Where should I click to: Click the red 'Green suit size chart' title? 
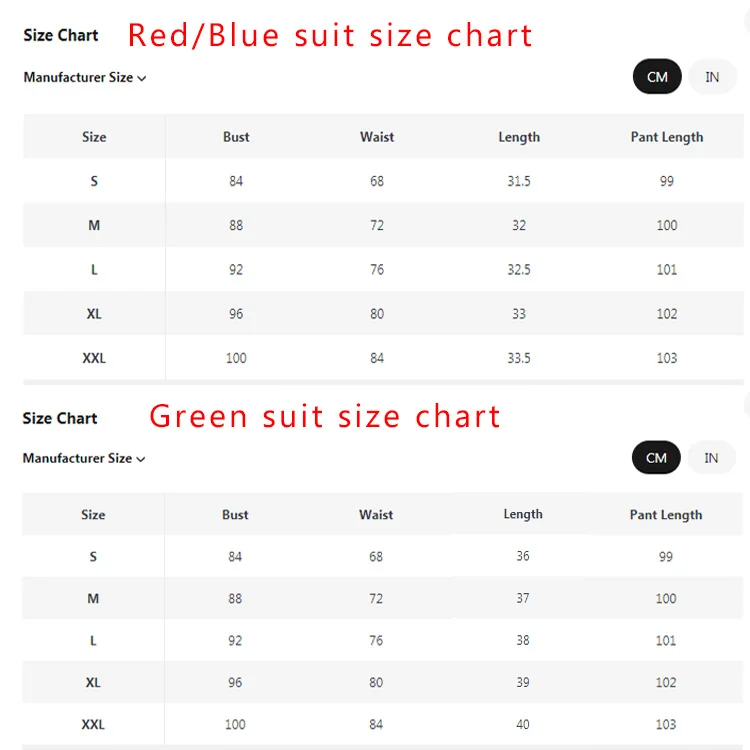[x=325, y=416]
